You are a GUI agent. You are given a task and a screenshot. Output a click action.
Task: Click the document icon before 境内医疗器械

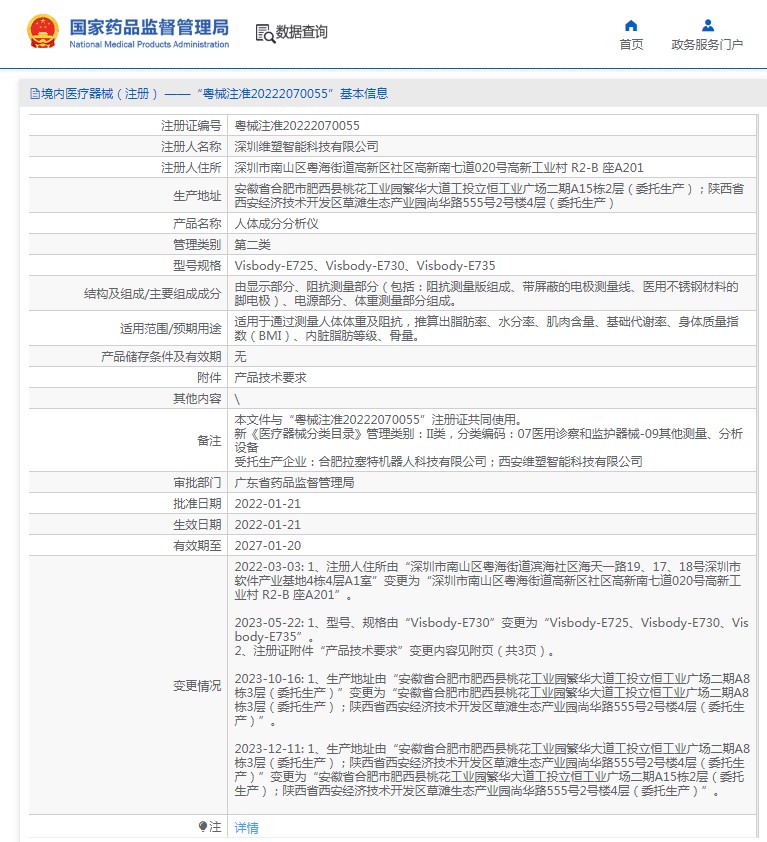click(x=35, y=94)
